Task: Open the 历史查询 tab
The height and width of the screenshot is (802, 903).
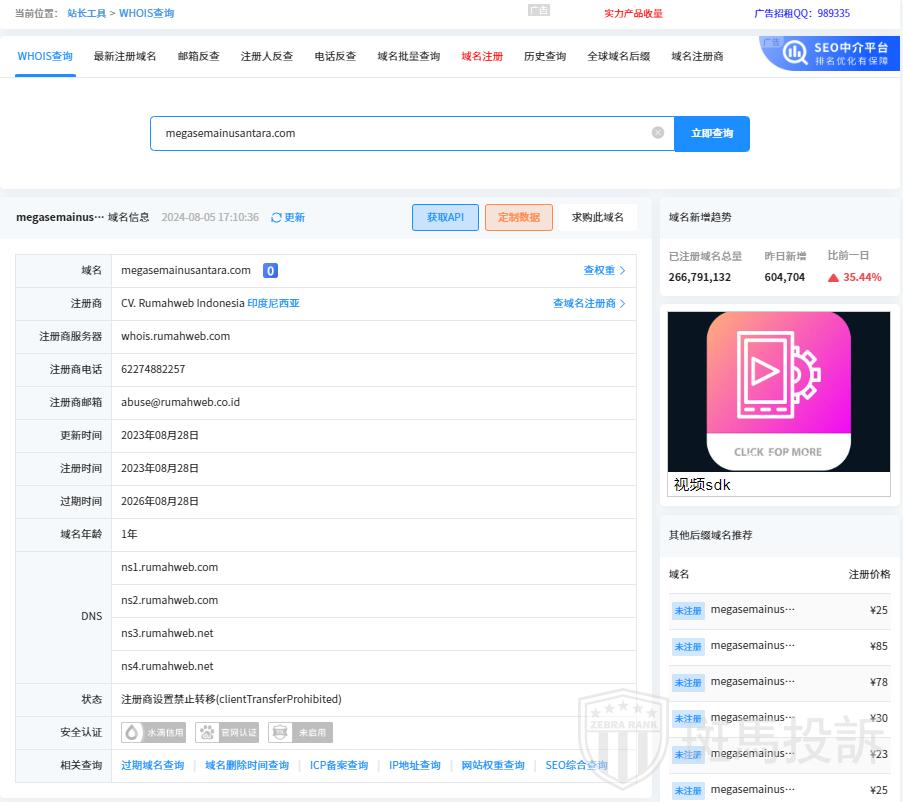Action: [x=545, y=56]
